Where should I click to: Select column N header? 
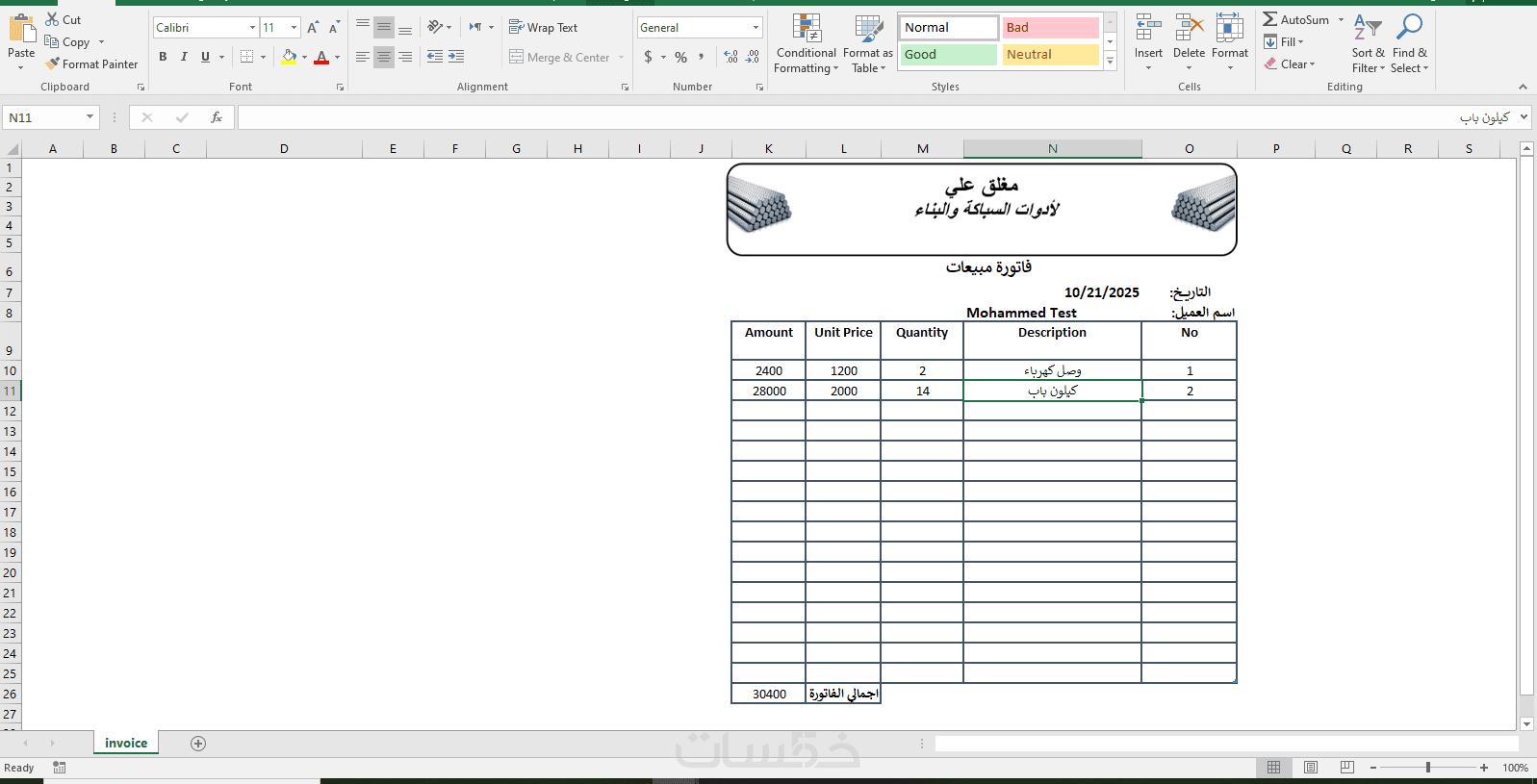point(1053,149)
